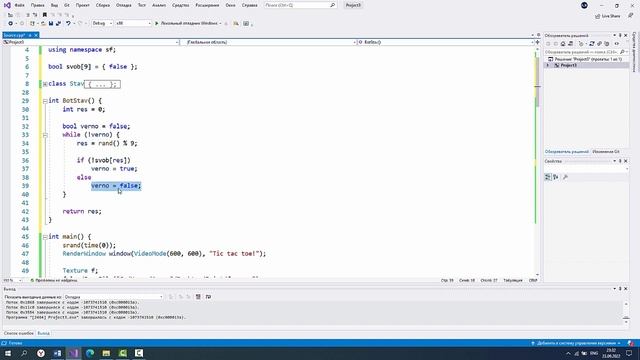Open the Вид menu
Image resolution: width=640 pixels, height=360 pixels.
pyautogui.click(x=54, y=5)
